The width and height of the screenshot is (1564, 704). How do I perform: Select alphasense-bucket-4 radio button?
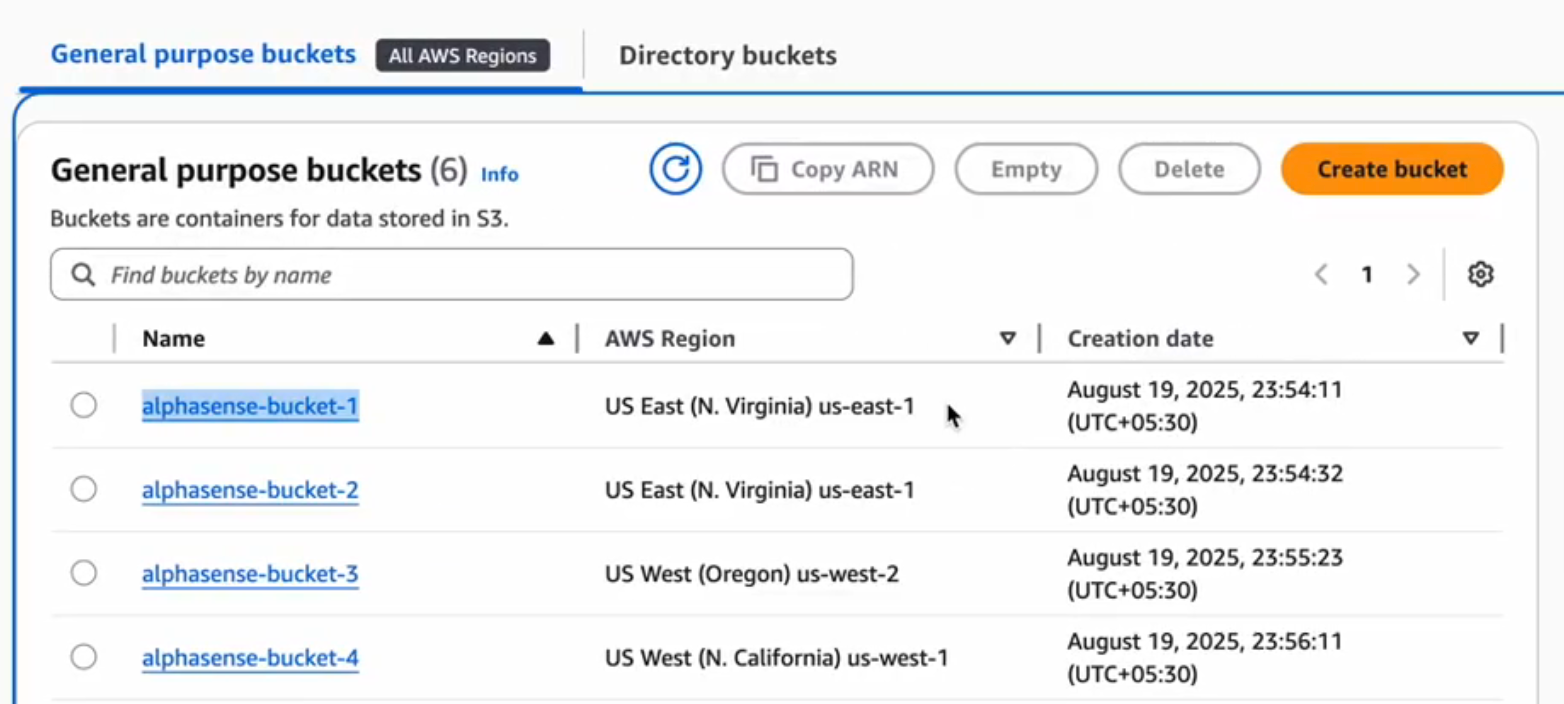point(84,657)
